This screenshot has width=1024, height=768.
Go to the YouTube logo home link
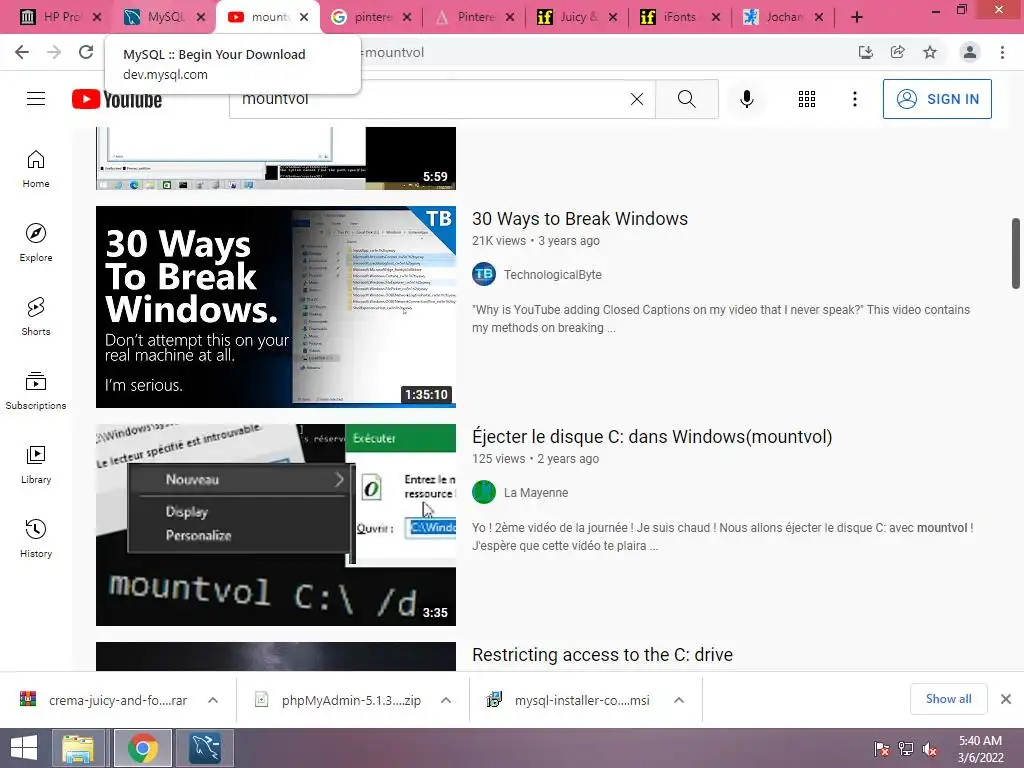117,99
